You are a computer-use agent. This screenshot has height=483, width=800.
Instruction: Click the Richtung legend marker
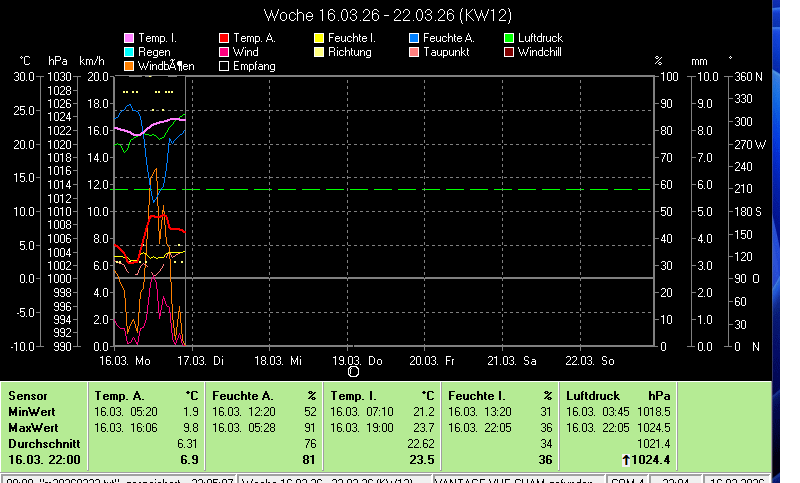319,52
